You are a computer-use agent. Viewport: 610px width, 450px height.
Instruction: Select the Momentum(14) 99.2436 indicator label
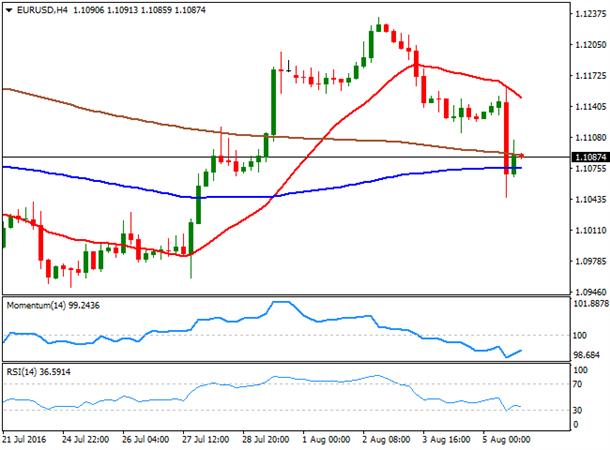point(53,306)
